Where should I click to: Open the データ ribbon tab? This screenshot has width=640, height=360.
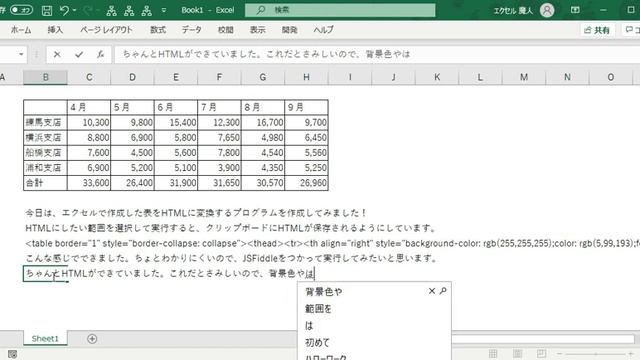click(191, 30)
